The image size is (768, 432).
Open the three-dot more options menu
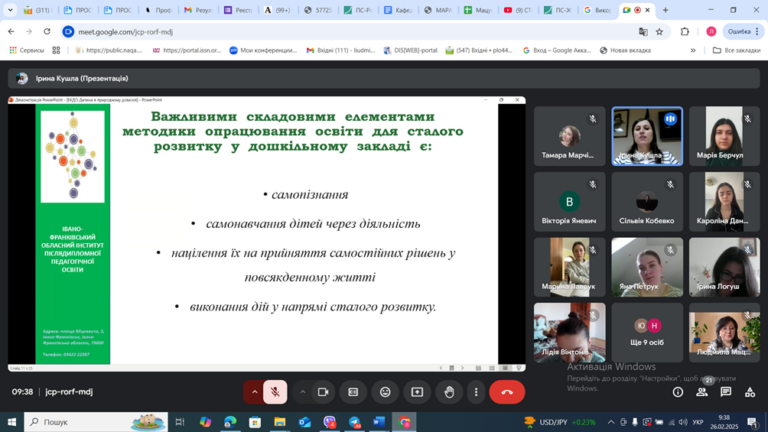click(476, 392)
